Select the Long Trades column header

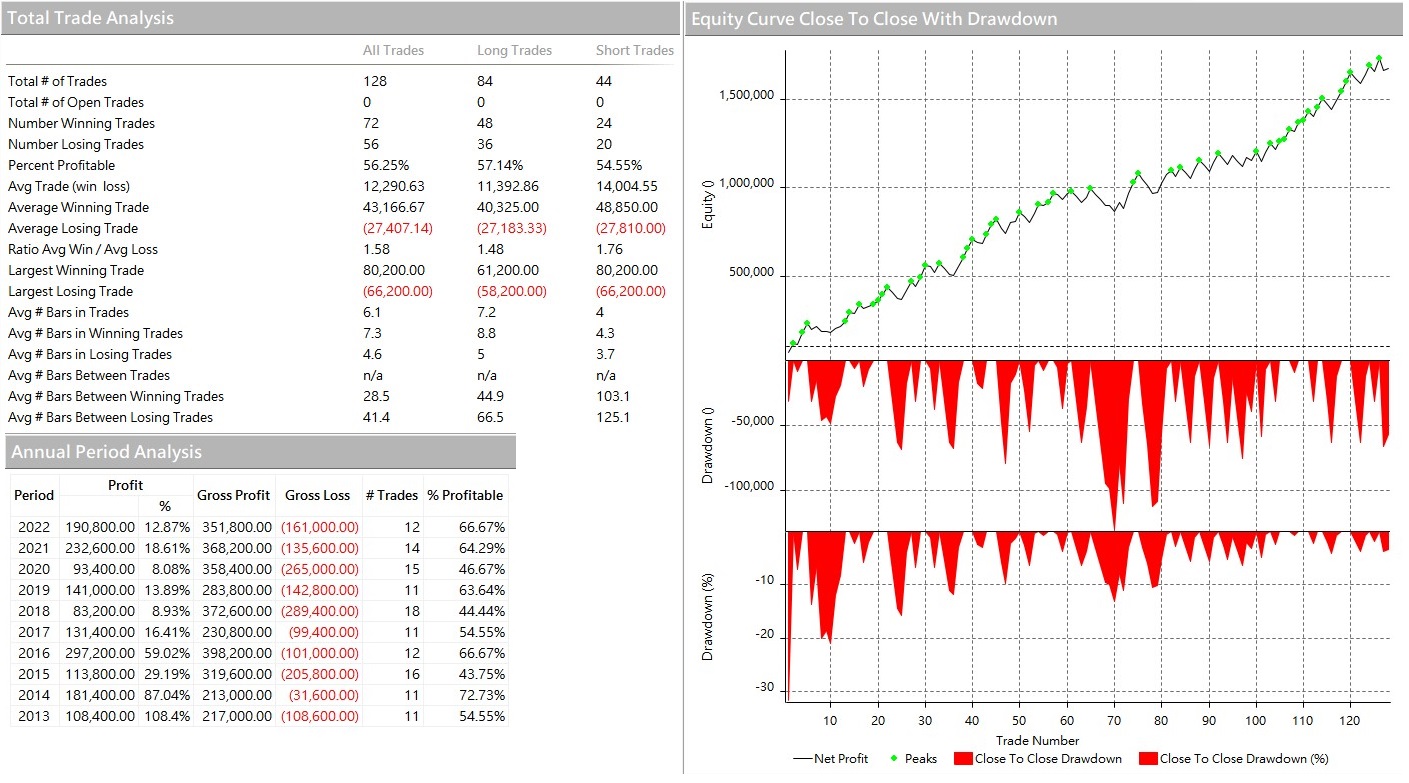tap(514, 50)
